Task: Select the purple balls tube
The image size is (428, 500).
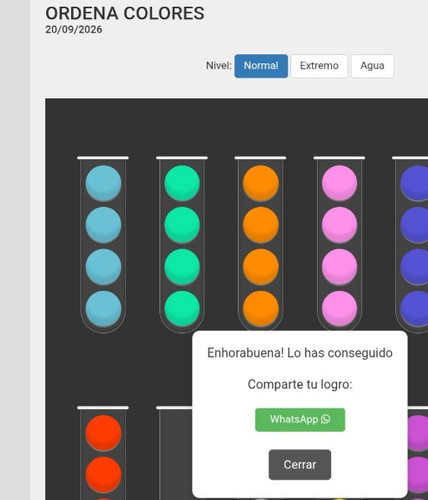Action: tap(418, 453)
